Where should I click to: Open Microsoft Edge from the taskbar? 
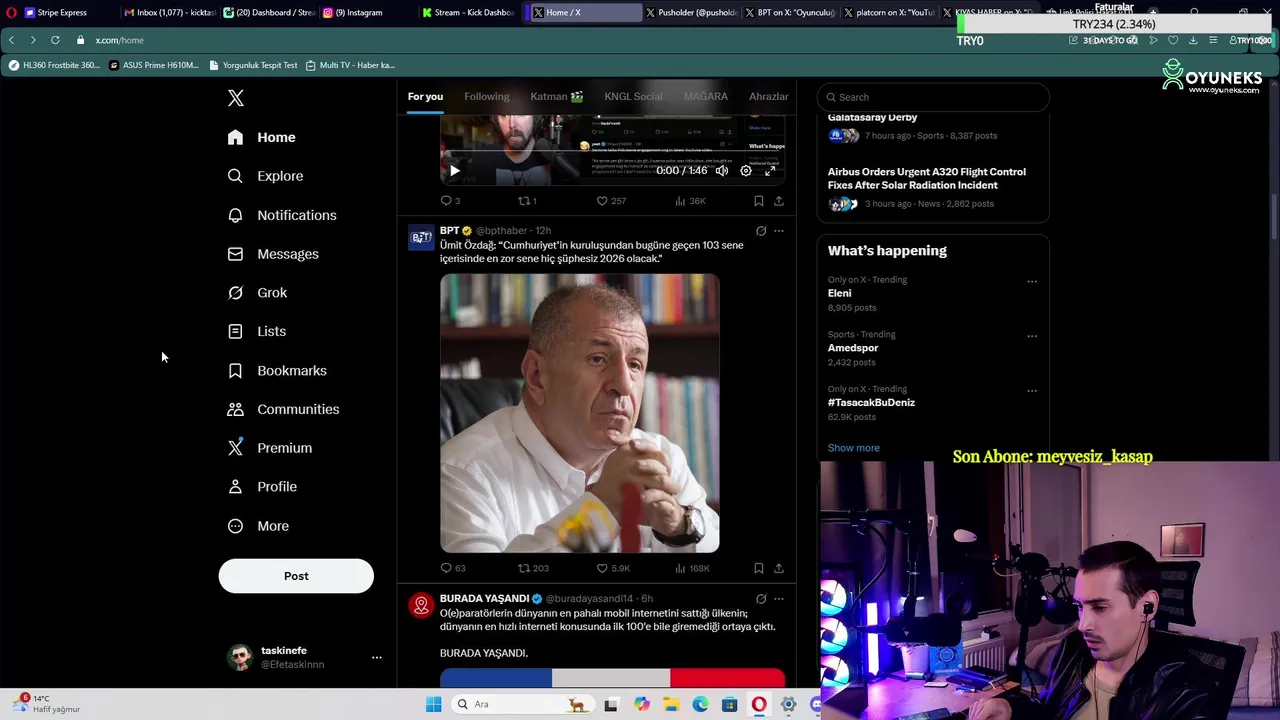coord(700,705)
